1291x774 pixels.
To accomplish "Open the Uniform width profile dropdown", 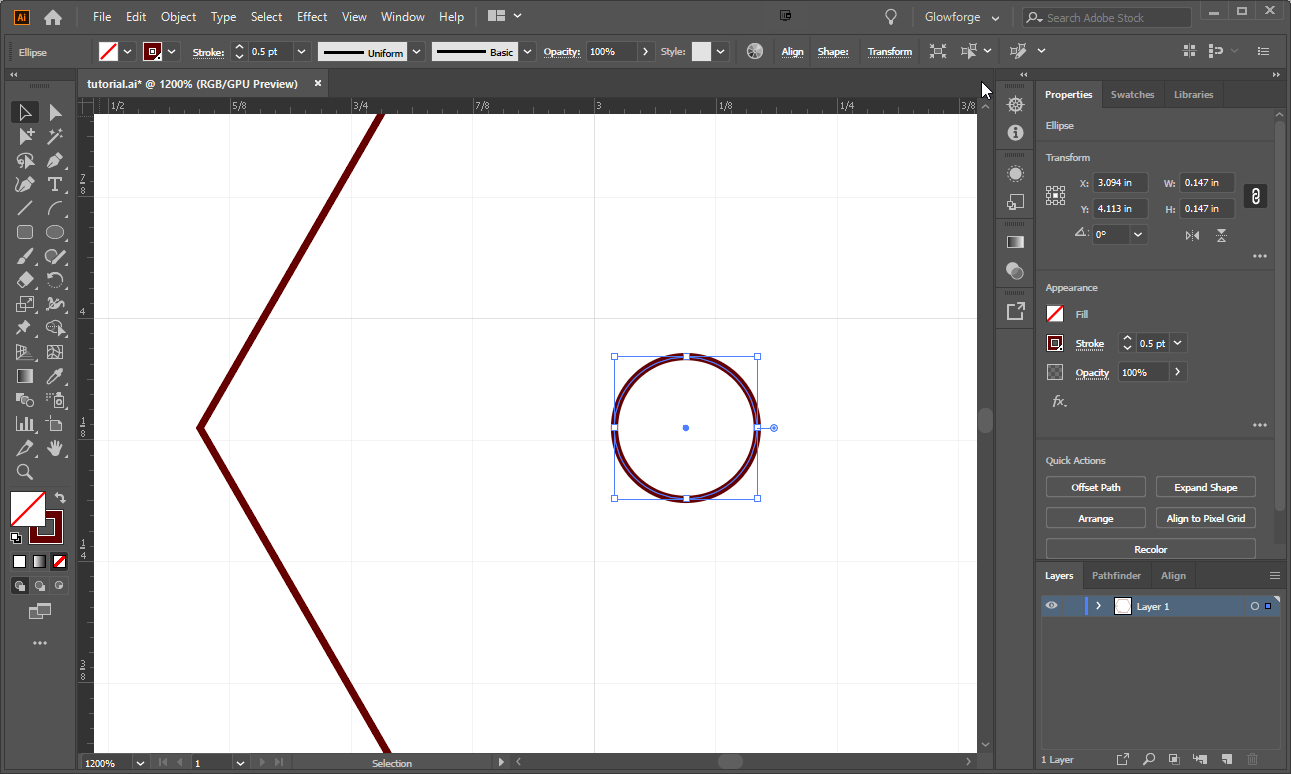I will (417, 52).
